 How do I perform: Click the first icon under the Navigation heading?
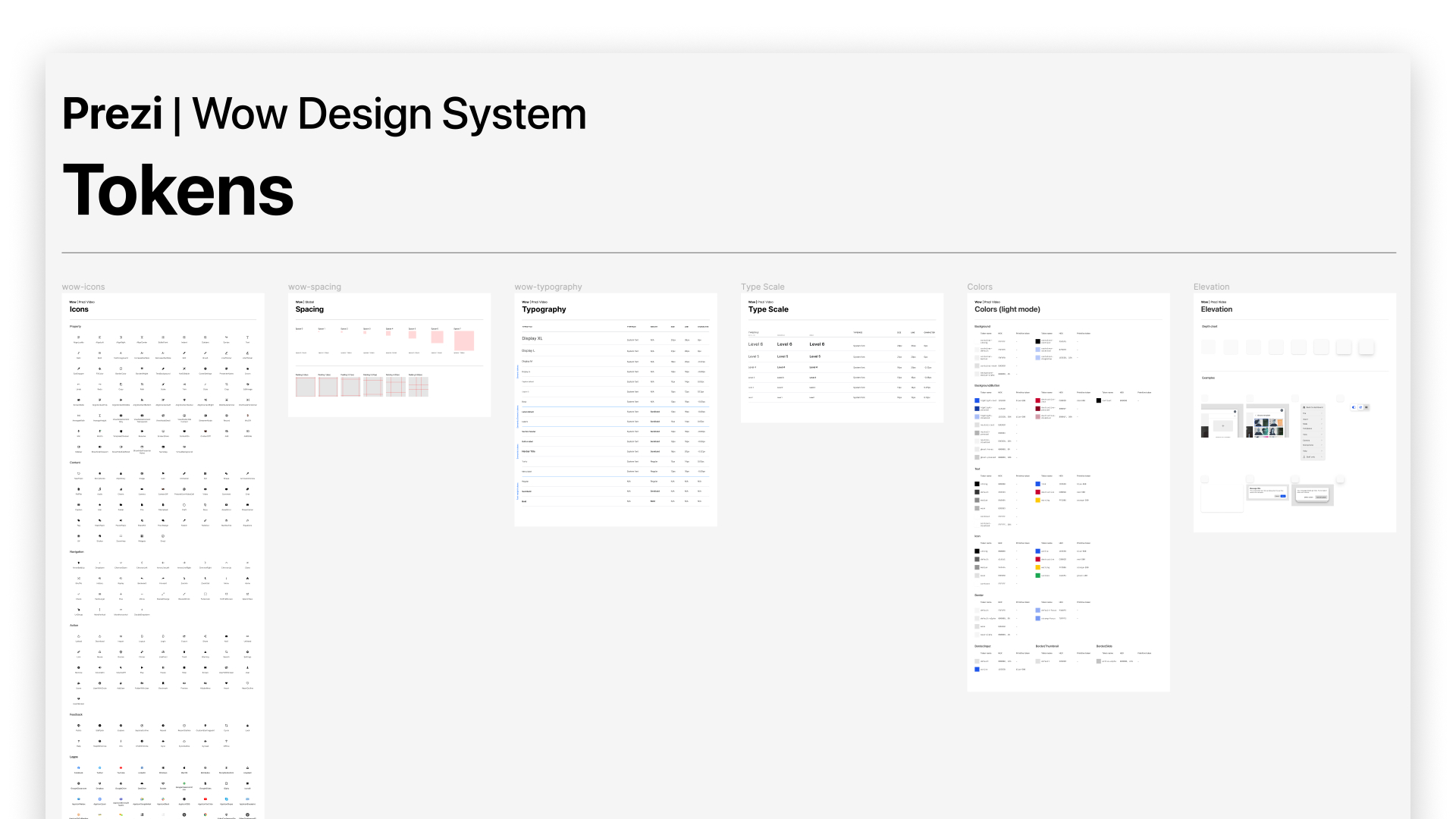tap(79, 563)
